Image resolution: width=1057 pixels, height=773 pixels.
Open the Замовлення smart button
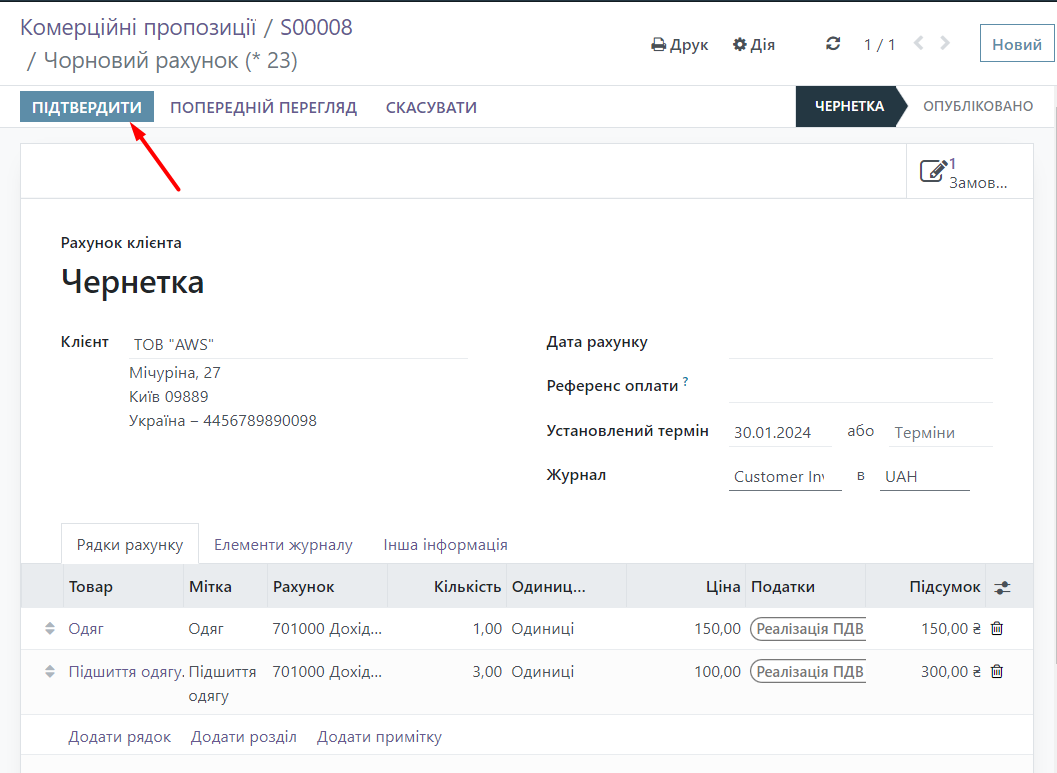tap(968, 172)
